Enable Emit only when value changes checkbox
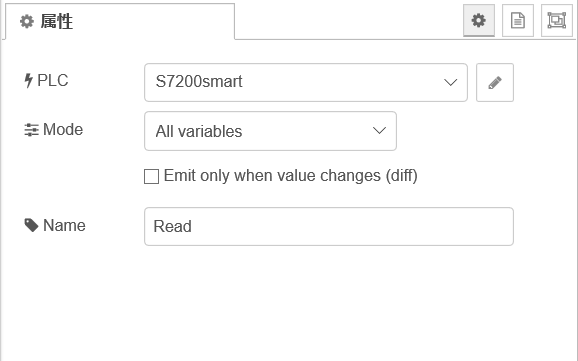578x361 pixels. click(x=152, y=176)
